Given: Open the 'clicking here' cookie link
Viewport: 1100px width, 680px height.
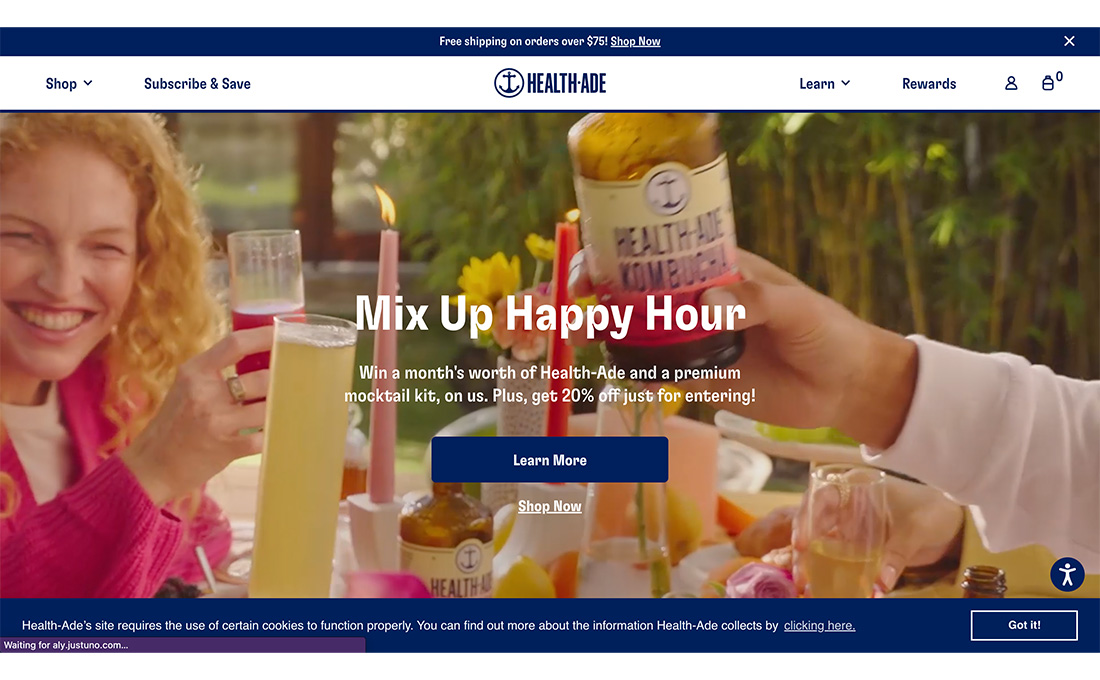Looking at the screenshot, I should 819,625.
